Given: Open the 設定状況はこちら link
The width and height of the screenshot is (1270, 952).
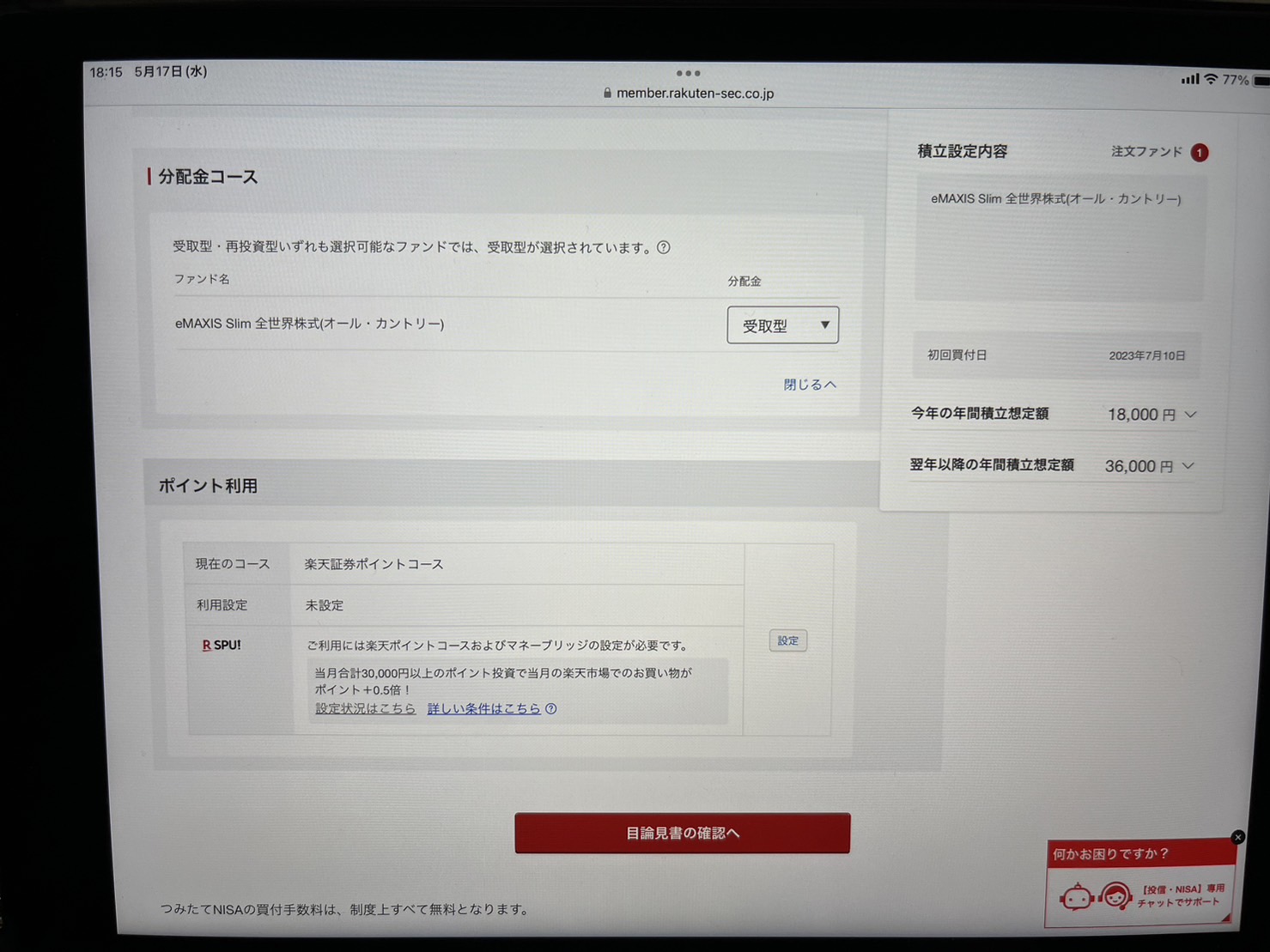Looking at the screenshot, I should pyautogui.click(x=365, y=708).
